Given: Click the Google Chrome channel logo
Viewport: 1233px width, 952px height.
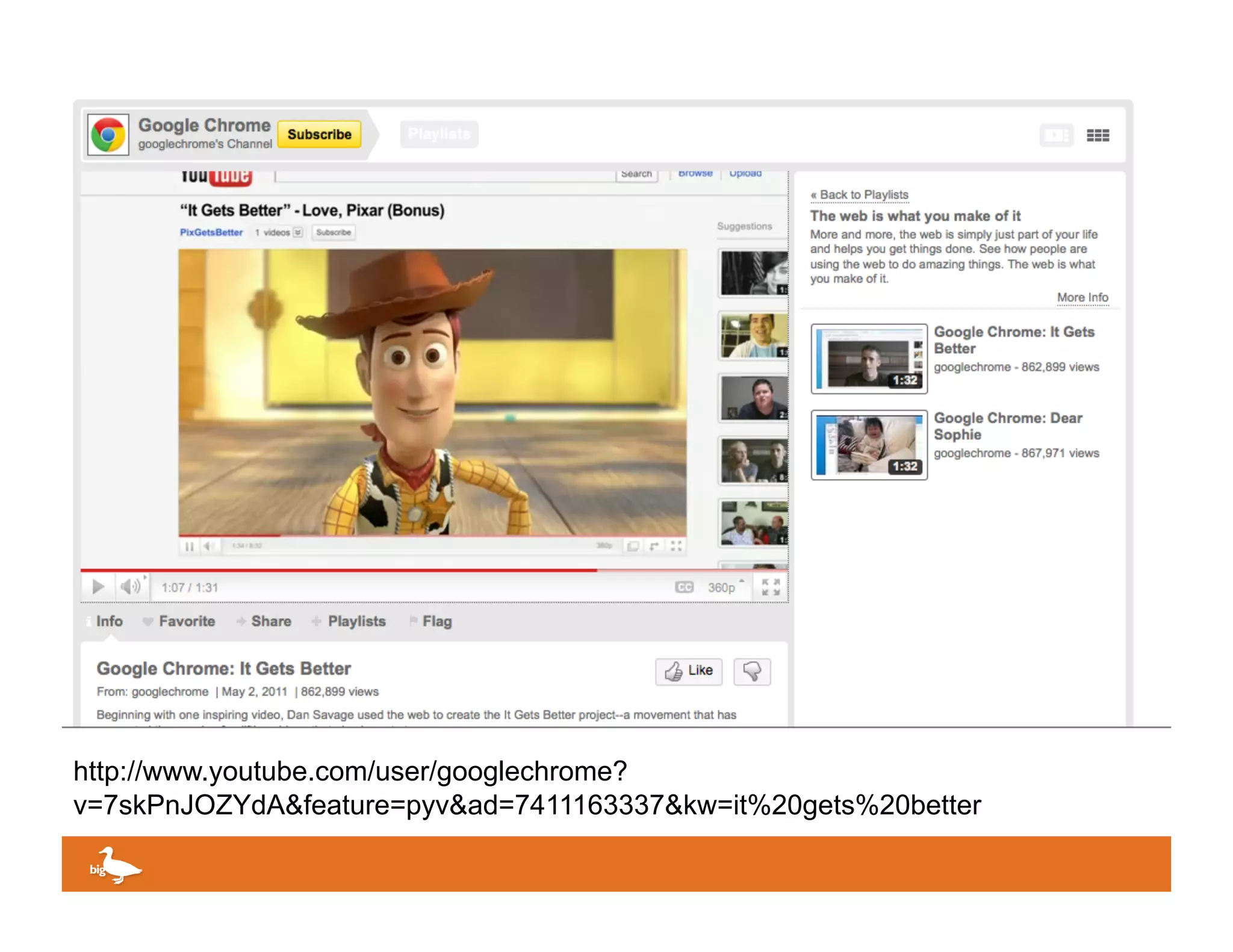Looking at the screenshot, I should (x=108, y=134).
